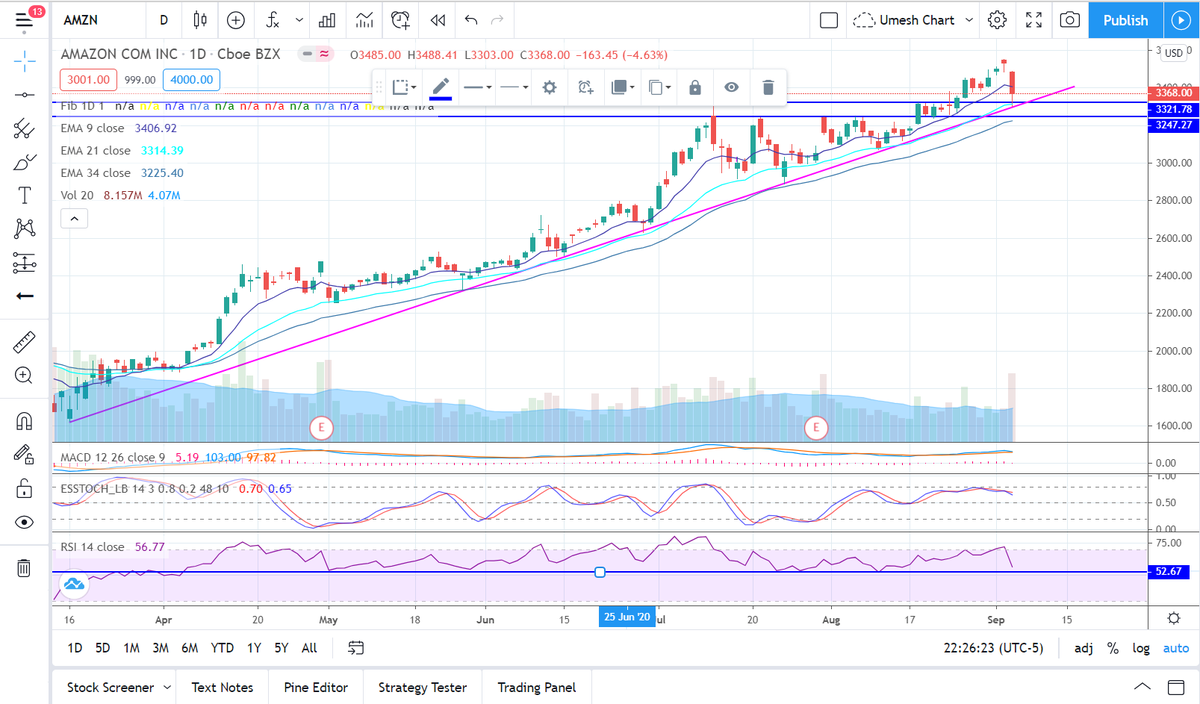Open the USD currency dropdown
The width and height of the screenshot is (1200, 704).
pyautogui.click(x=1175, y=53)
